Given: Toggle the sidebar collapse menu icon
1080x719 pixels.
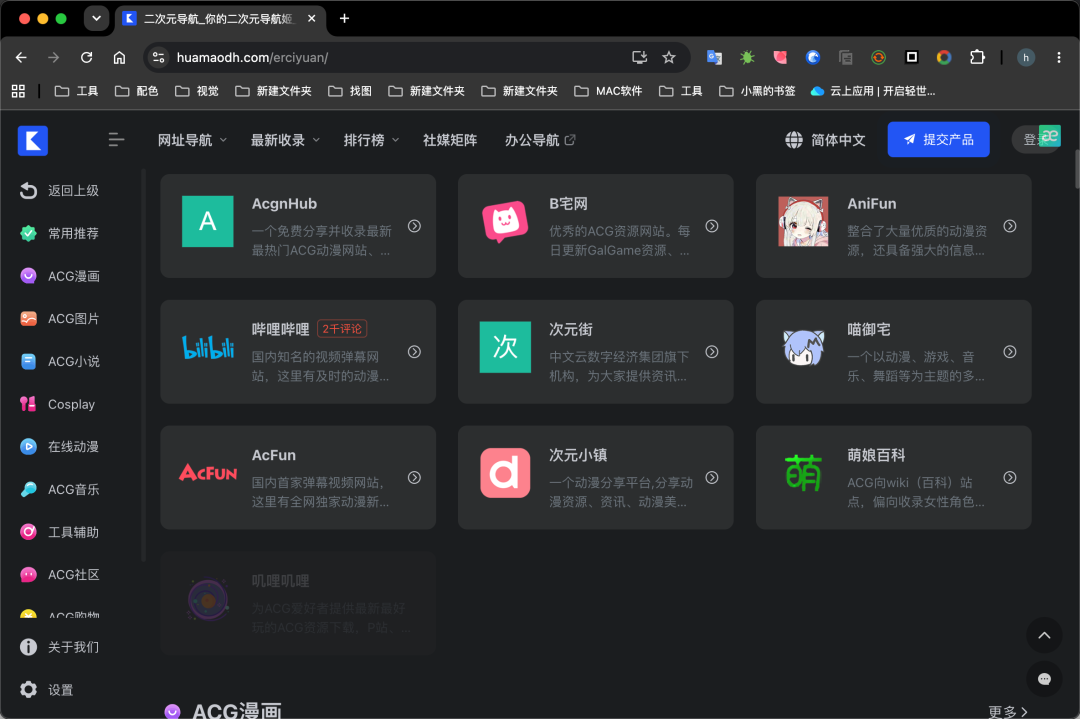Looking at the screenshot, I should click(x=116, y=140).
